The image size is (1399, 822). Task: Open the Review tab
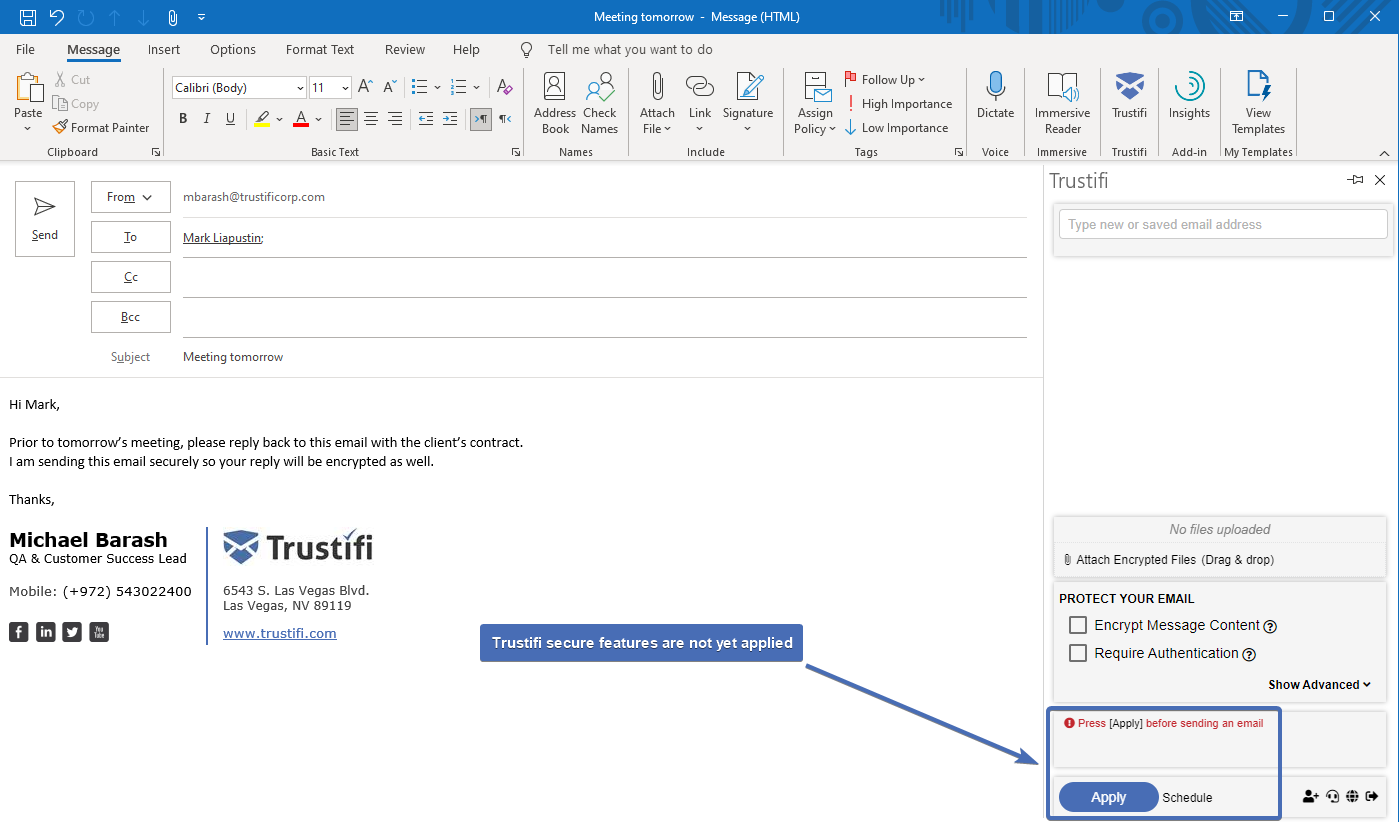[x=405, y=49]
